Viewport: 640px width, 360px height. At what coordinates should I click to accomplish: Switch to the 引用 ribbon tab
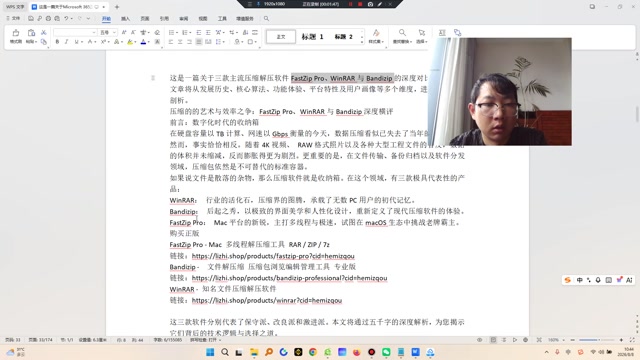[x=164, y=19]
